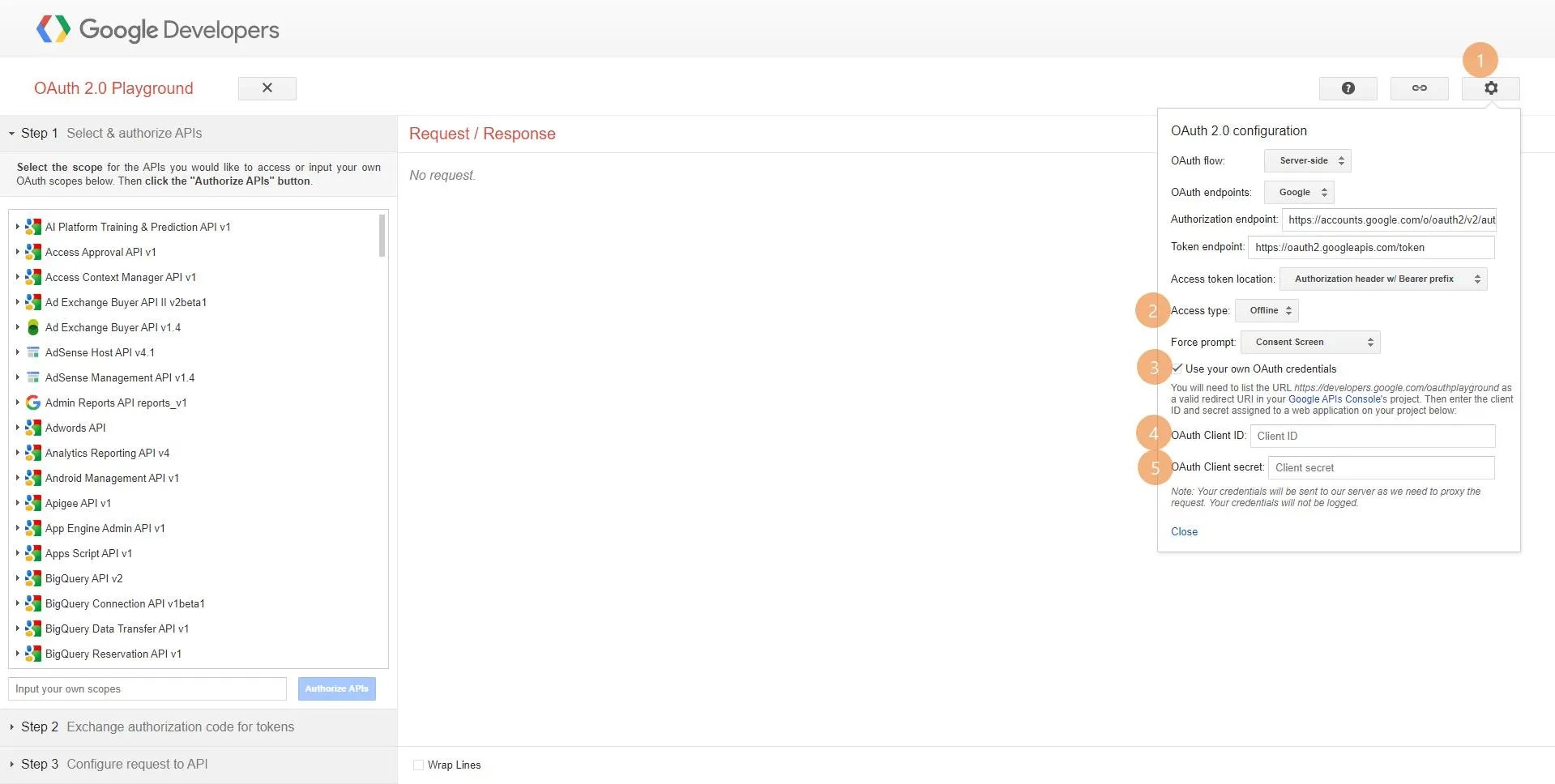Click the BigQuery Connection API v1beta1 icon
This screenshot has height=784, width=1555.
click(x=33, y=603)
